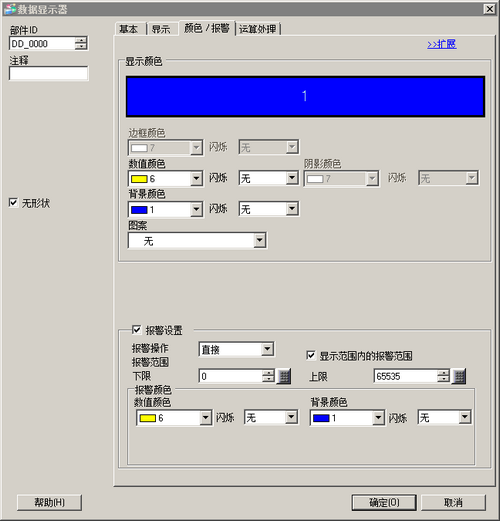500x521 pixels.
Task: Open keypad icon beside upper limit 65535
Action: tap(459, 376)
